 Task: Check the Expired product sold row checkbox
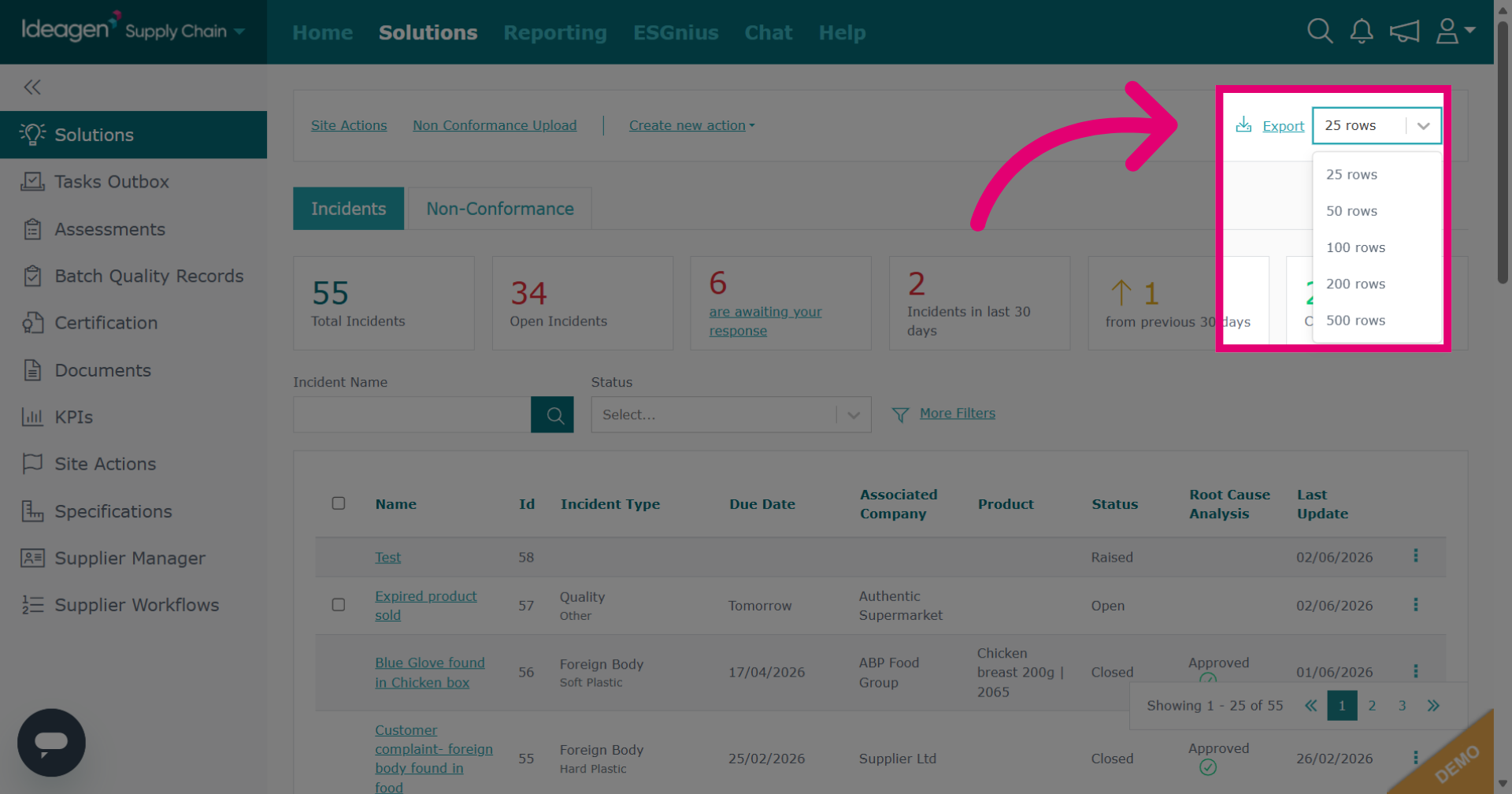click(339, 605)
